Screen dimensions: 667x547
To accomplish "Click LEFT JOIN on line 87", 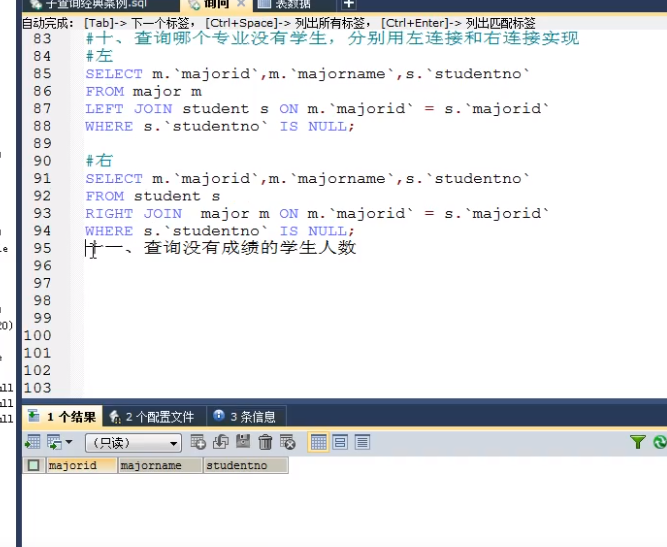I will (129, 108).
